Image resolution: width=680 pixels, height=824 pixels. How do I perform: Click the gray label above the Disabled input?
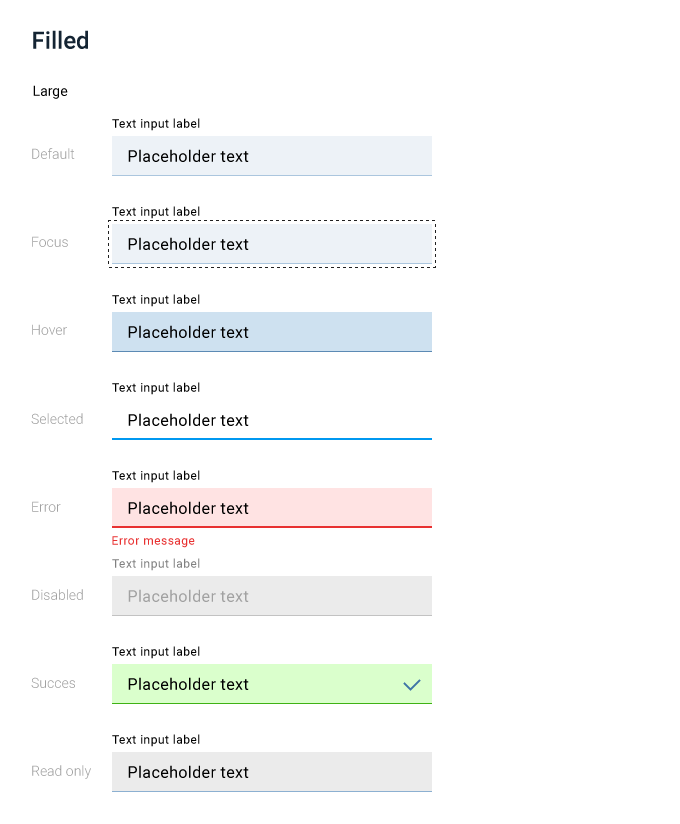coord(156,564)
